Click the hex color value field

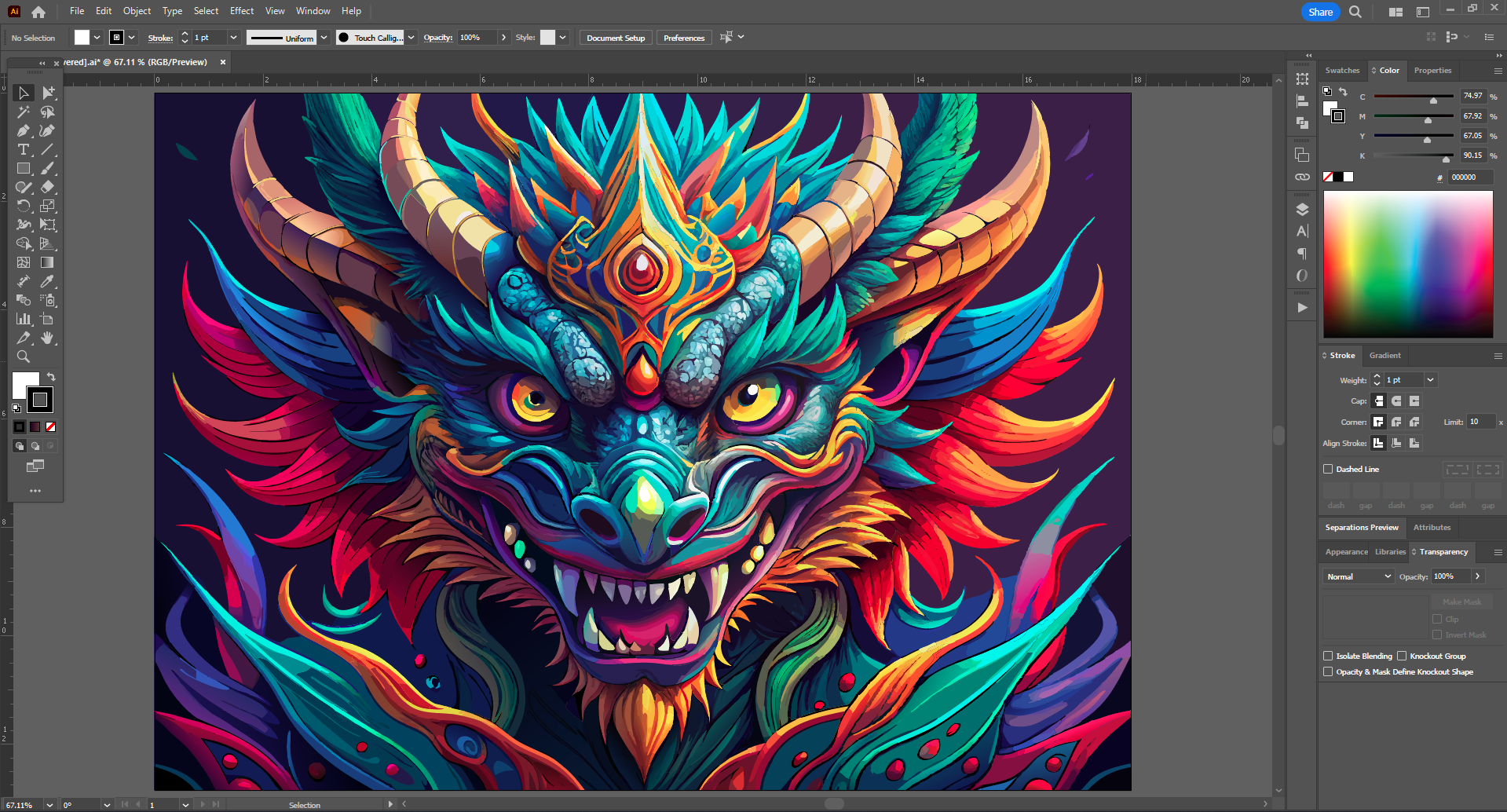(x=1470, y=177)
